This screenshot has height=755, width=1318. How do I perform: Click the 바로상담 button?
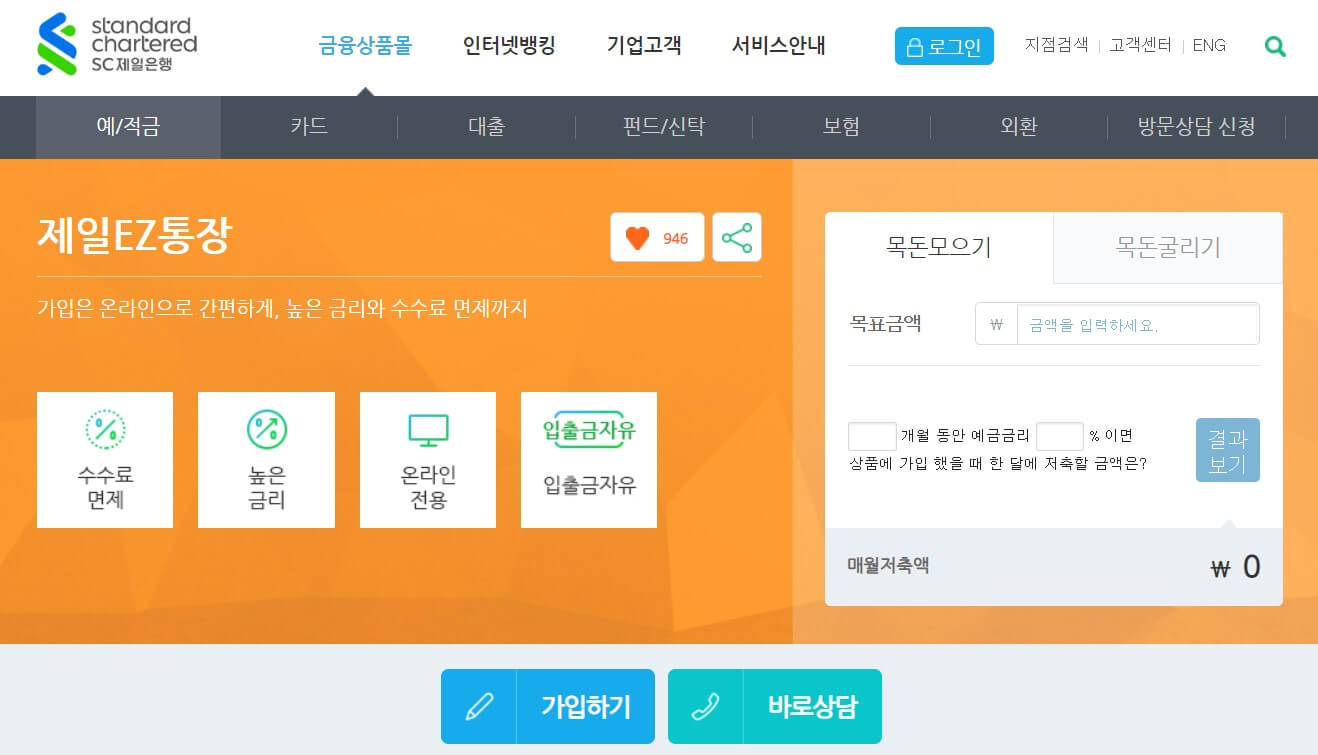(x=775, y=707)
